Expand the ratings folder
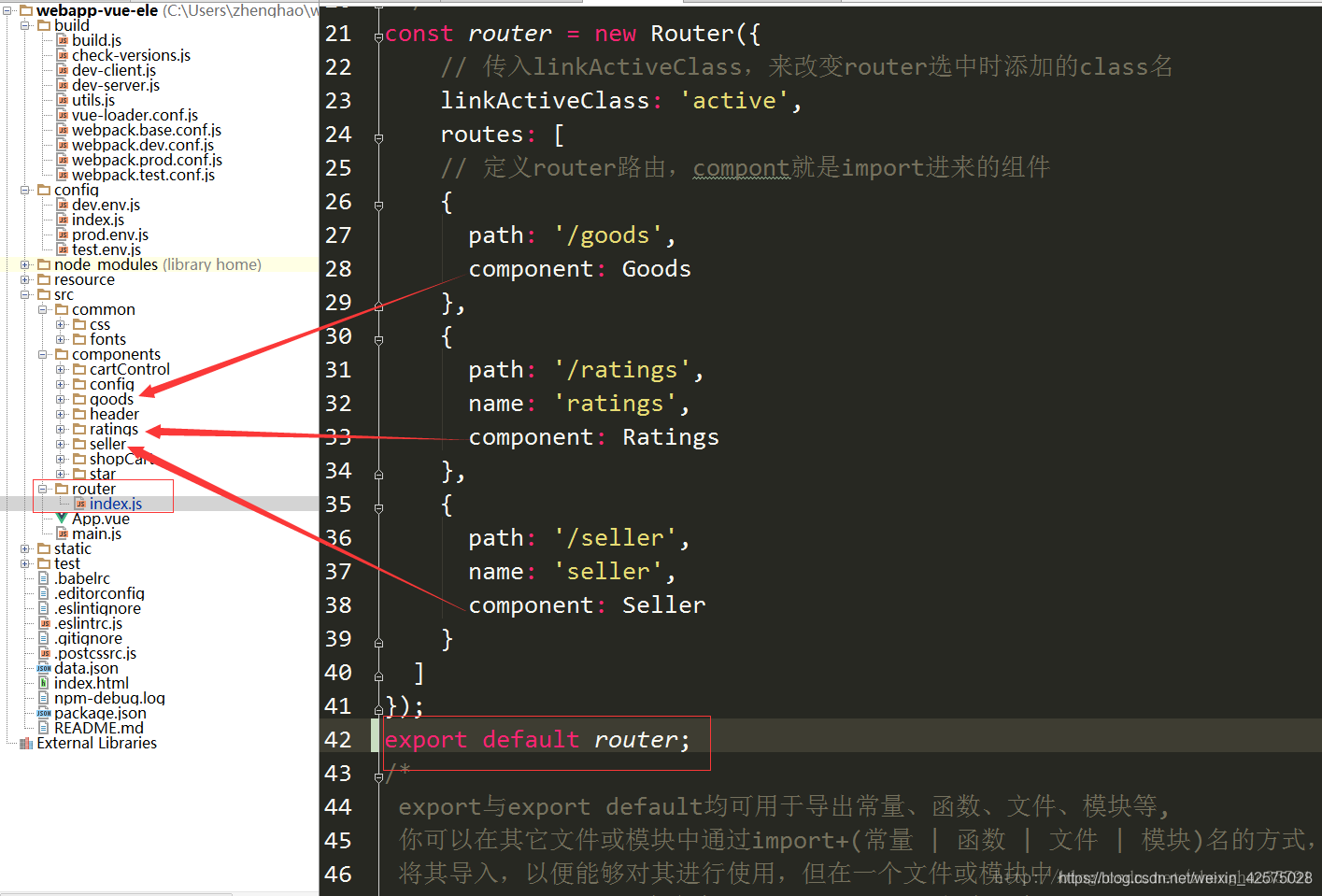This screenshot has width=1322, height=896. (61, 429)
